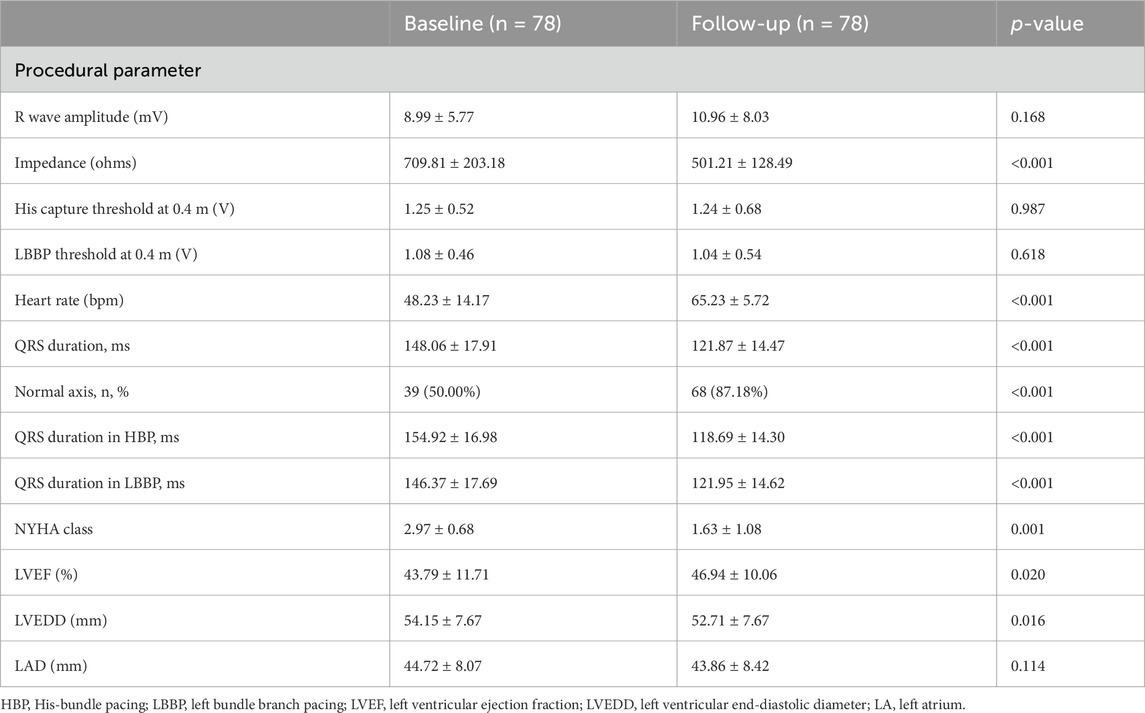Select the QRS duration, ms row label

74,345
